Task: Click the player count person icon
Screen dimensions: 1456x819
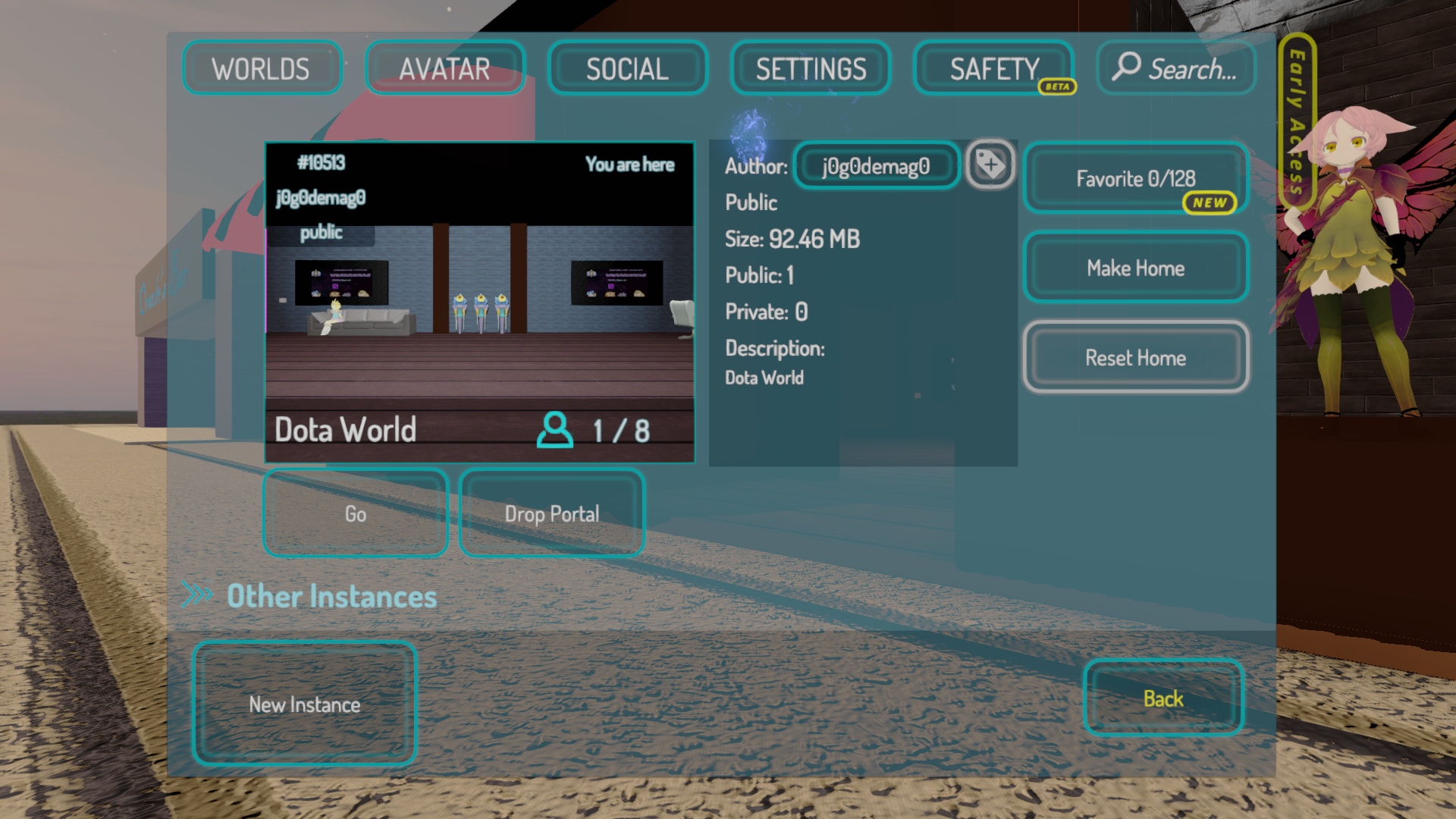Action: 554,430
